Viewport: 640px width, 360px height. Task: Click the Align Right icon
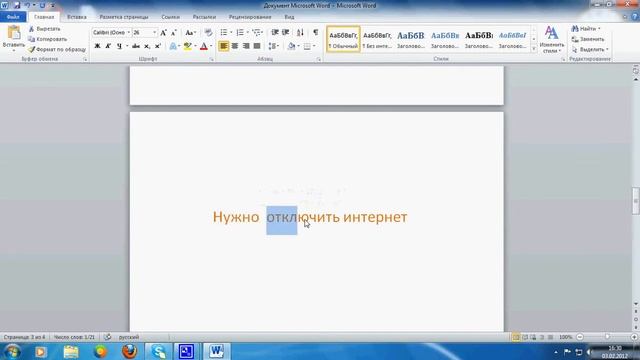[246, 46]
